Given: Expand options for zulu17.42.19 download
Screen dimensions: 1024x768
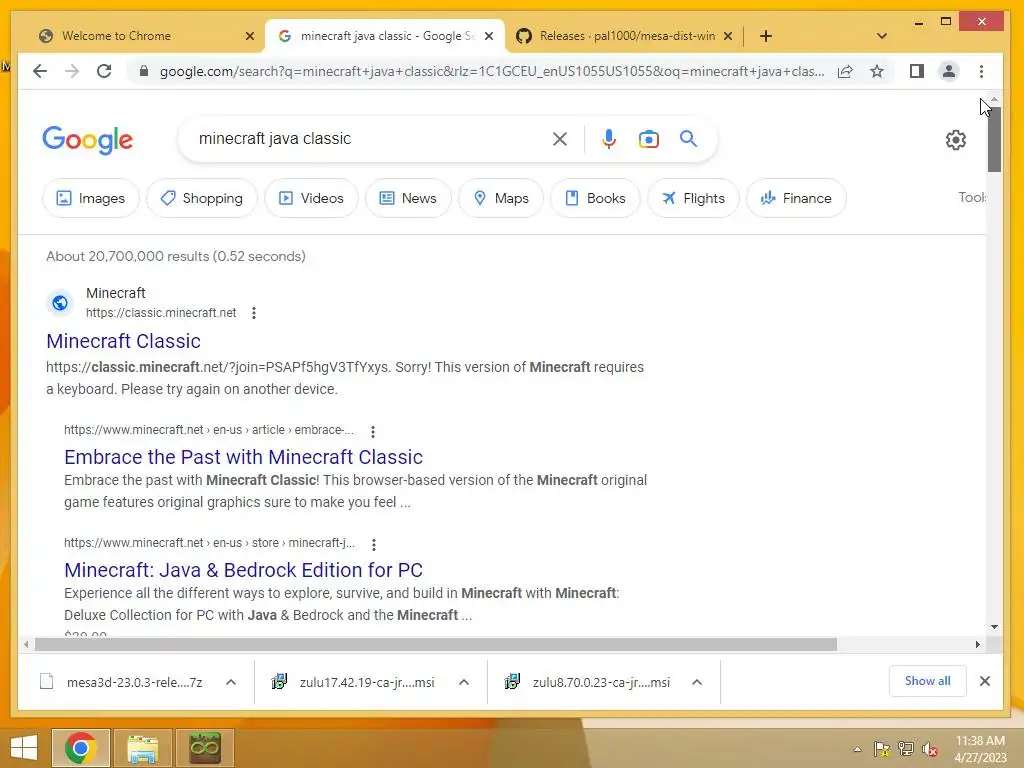Looking at the screenshot, I should [x=464, y=682].
